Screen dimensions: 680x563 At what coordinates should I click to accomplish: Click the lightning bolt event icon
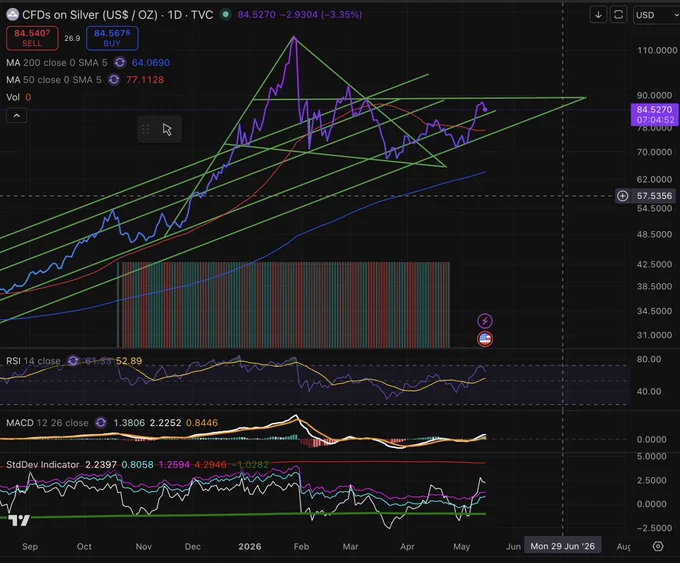click(x=485, y=321)
